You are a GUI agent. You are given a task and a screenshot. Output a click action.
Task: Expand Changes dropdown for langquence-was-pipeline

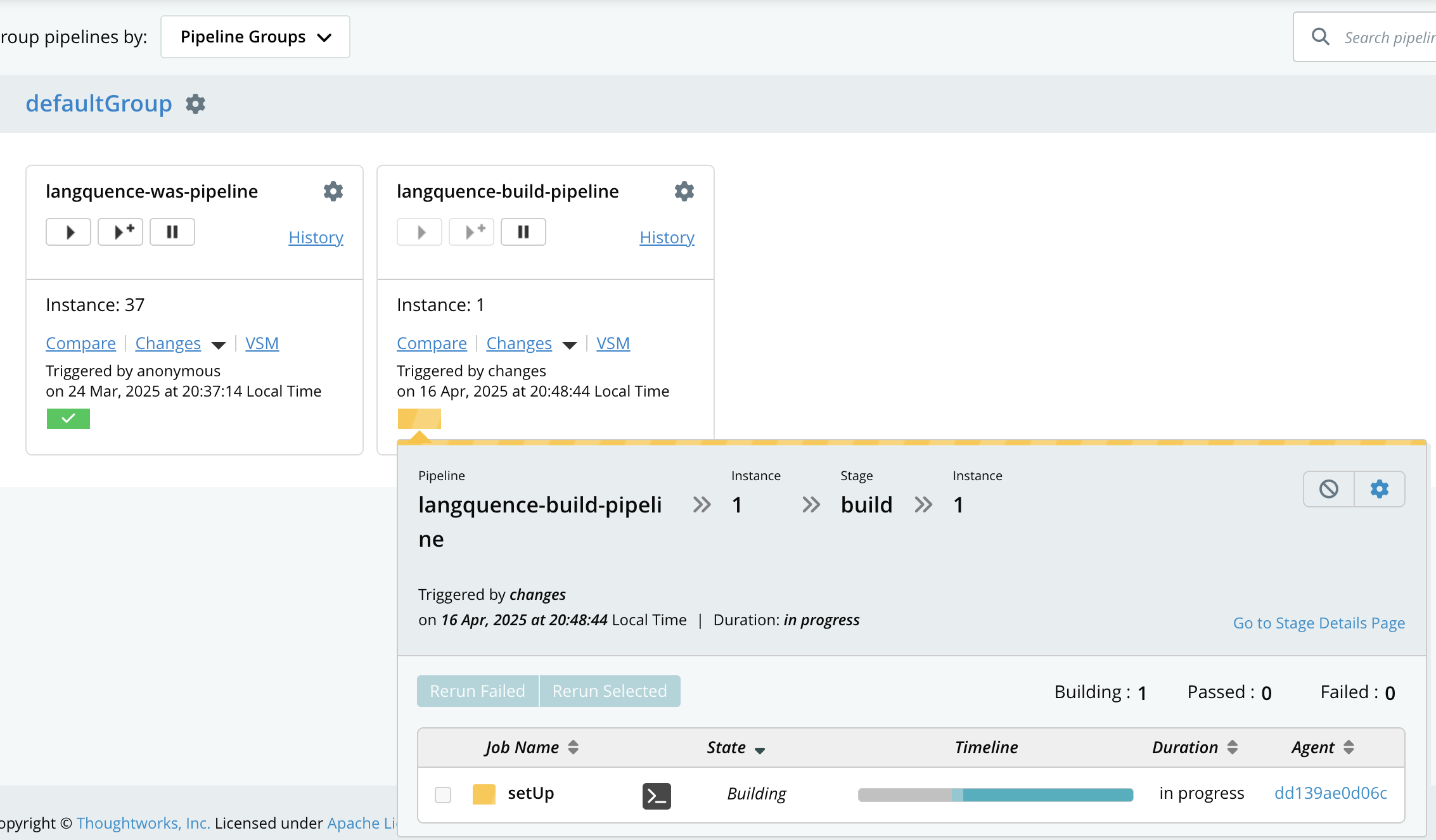[218, 345]
